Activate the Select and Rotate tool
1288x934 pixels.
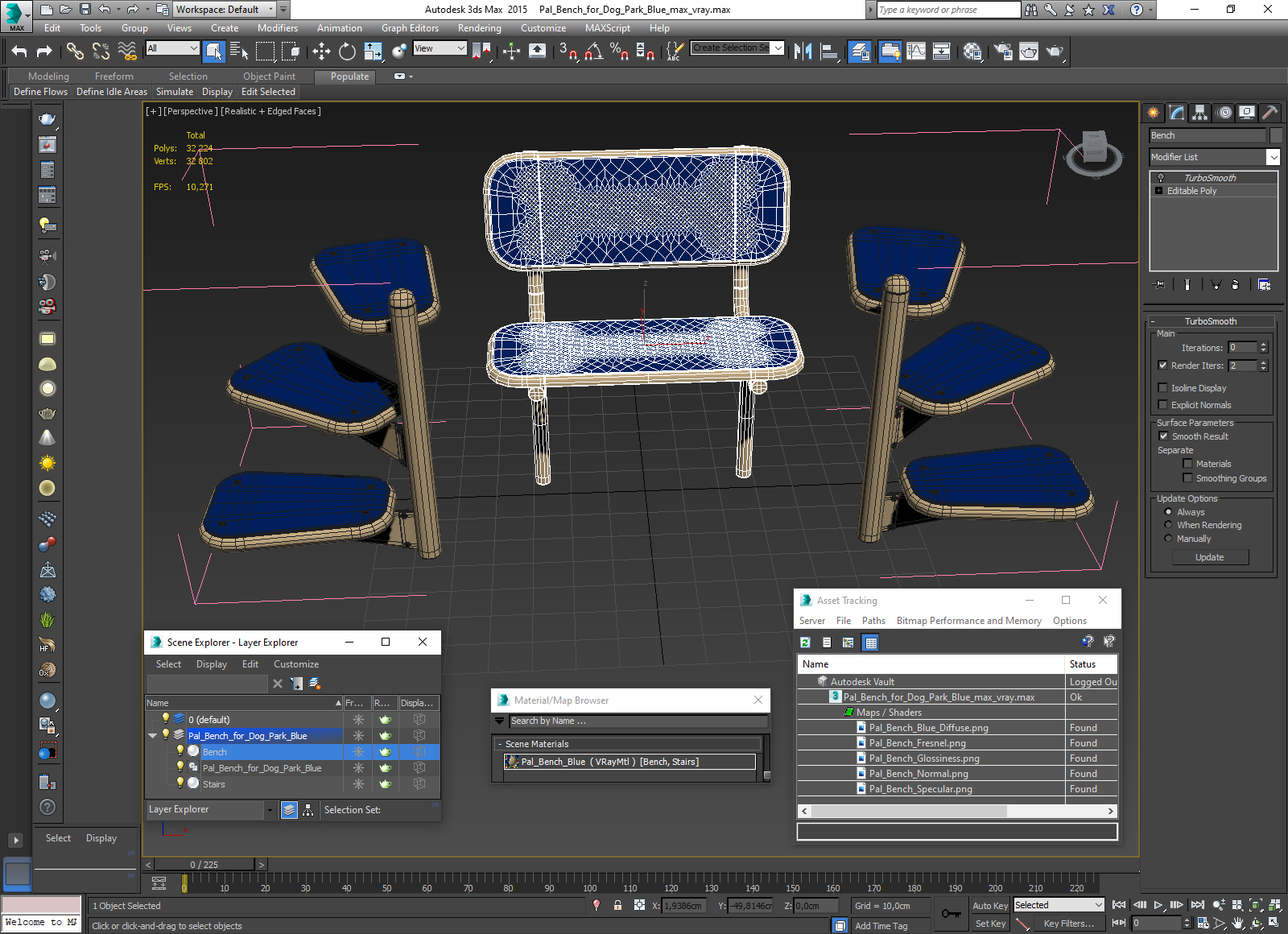click(347, 52)
